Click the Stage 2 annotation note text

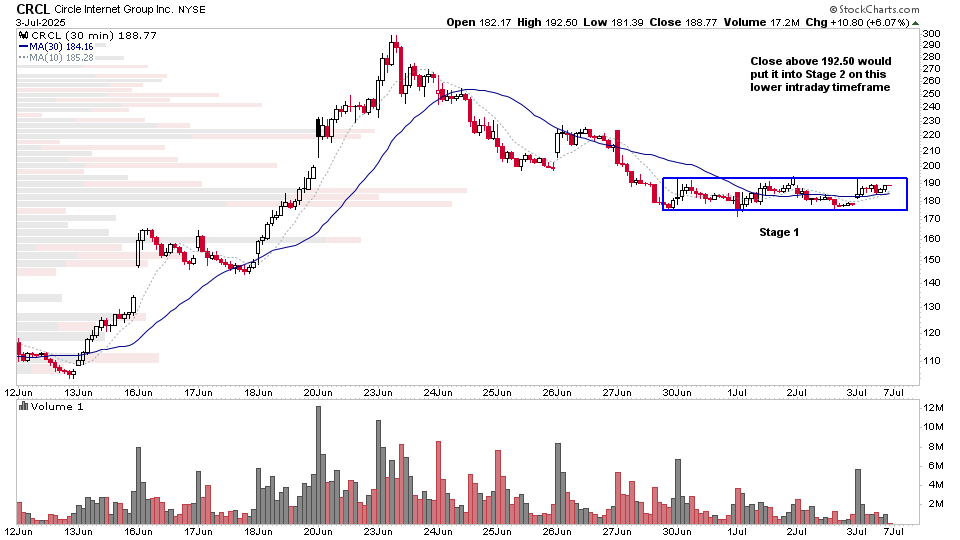[x=820, y=74]
